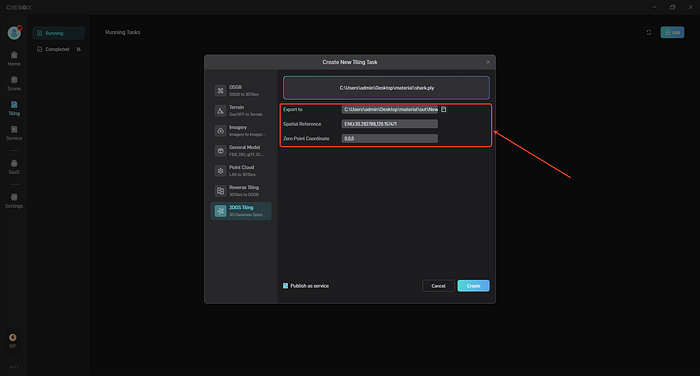Click the Add task button

pos(672,32)
